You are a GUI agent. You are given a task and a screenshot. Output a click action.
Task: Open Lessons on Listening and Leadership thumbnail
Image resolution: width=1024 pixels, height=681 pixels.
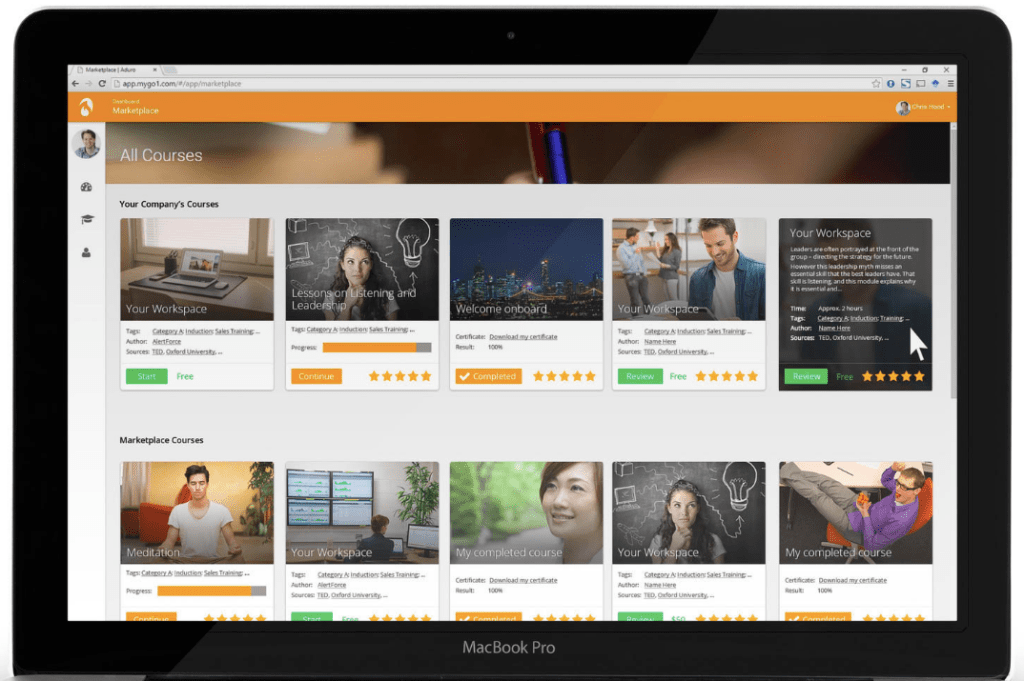(x=362, y=269)
